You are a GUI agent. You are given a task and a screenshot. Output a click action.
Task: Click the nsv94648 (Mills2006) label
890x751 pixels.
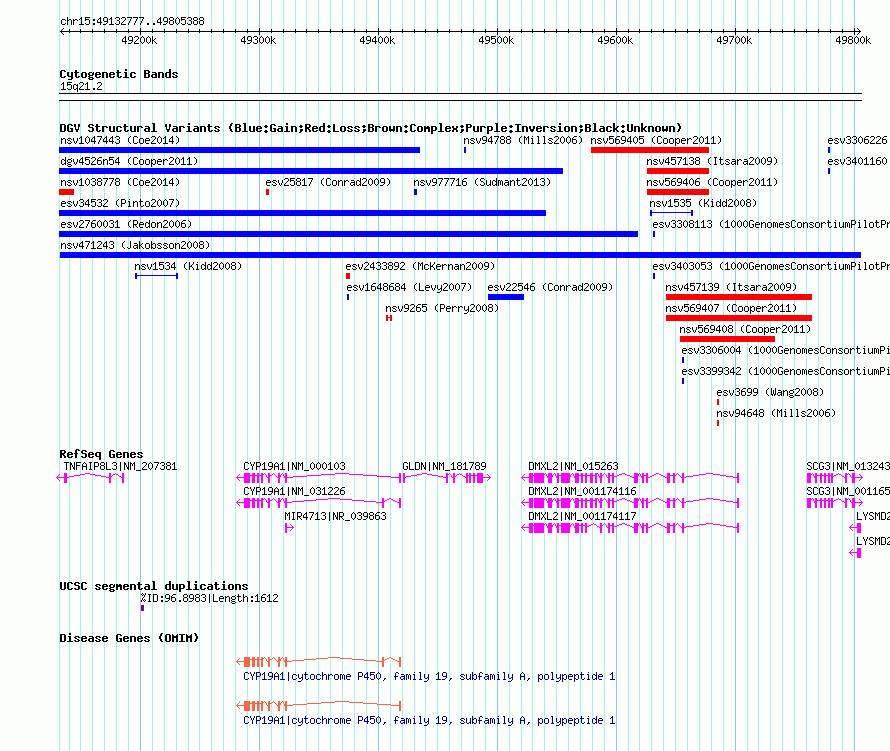[776, 413]
